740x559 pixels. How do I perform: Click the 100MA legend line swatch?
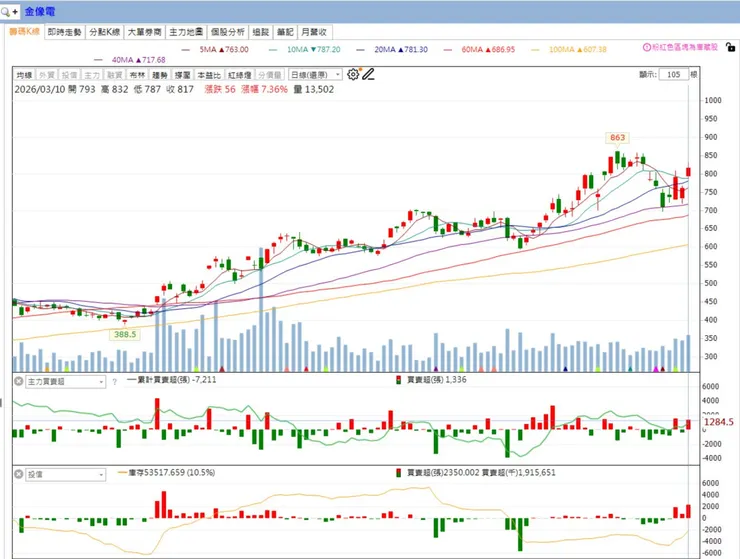535,50
